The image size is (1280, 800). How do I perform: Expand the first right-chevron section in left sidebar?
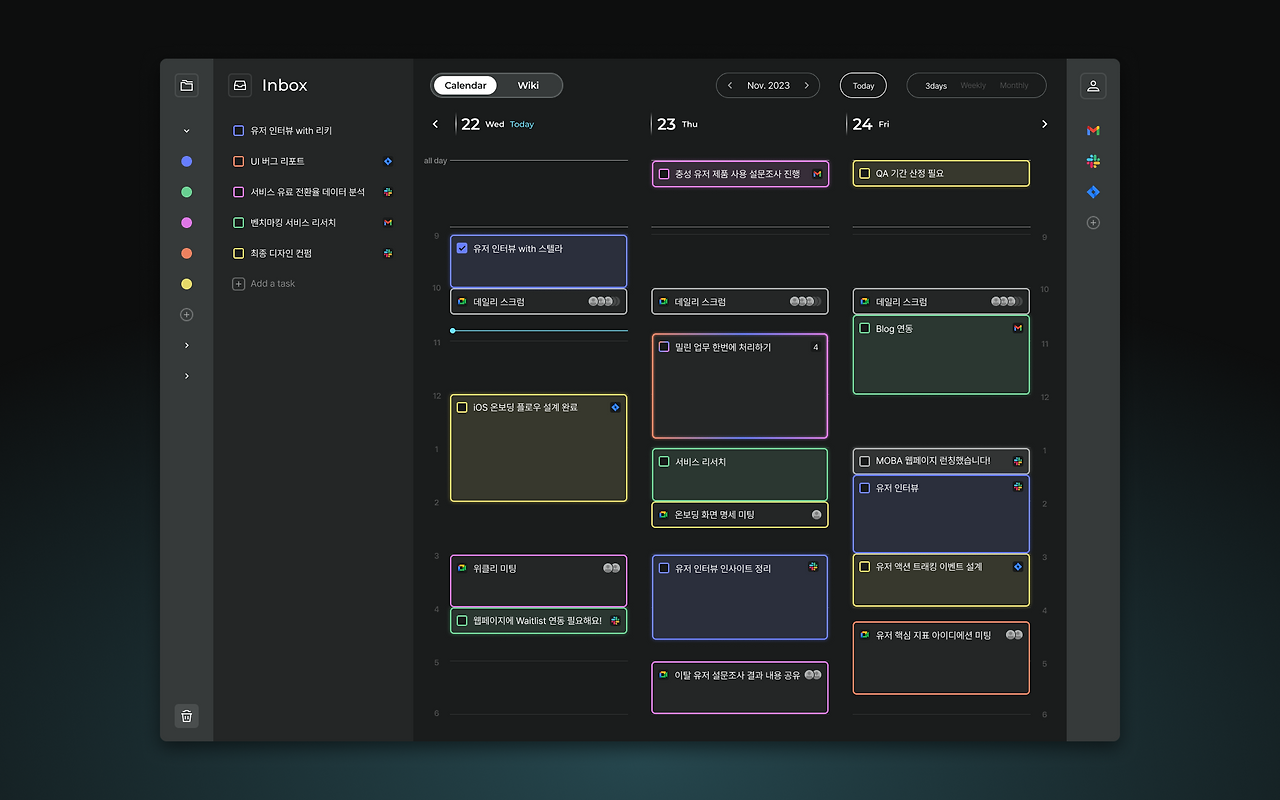[186, 346]
